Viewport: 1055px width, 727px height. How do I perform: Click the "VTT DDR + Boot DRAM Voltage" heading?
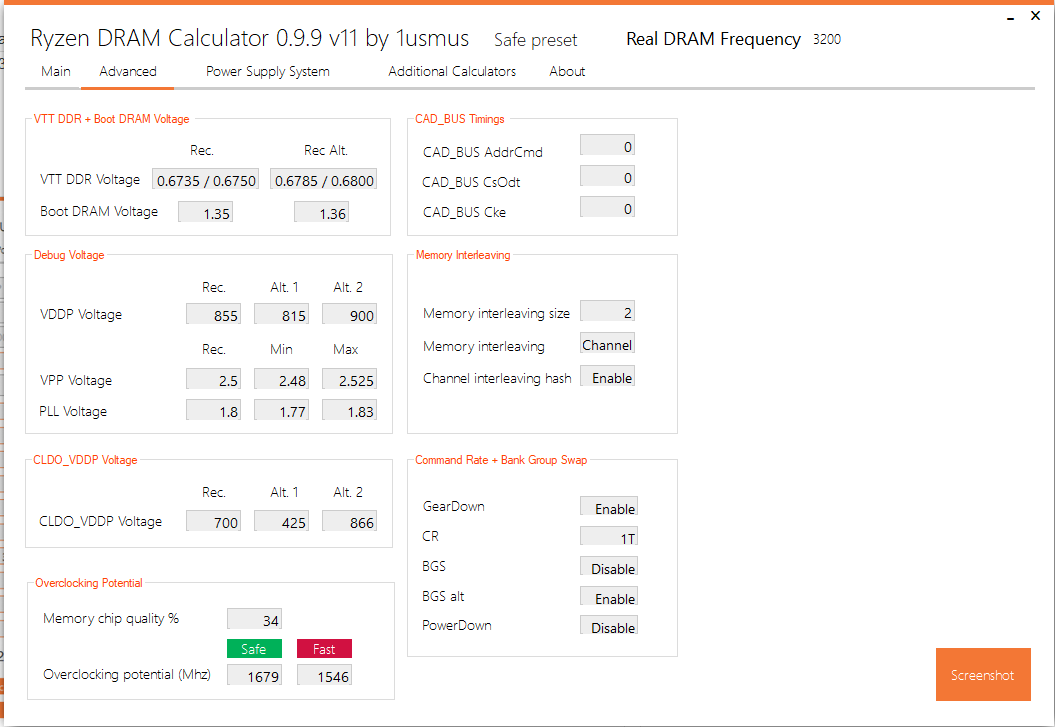(x=112, y=119)
